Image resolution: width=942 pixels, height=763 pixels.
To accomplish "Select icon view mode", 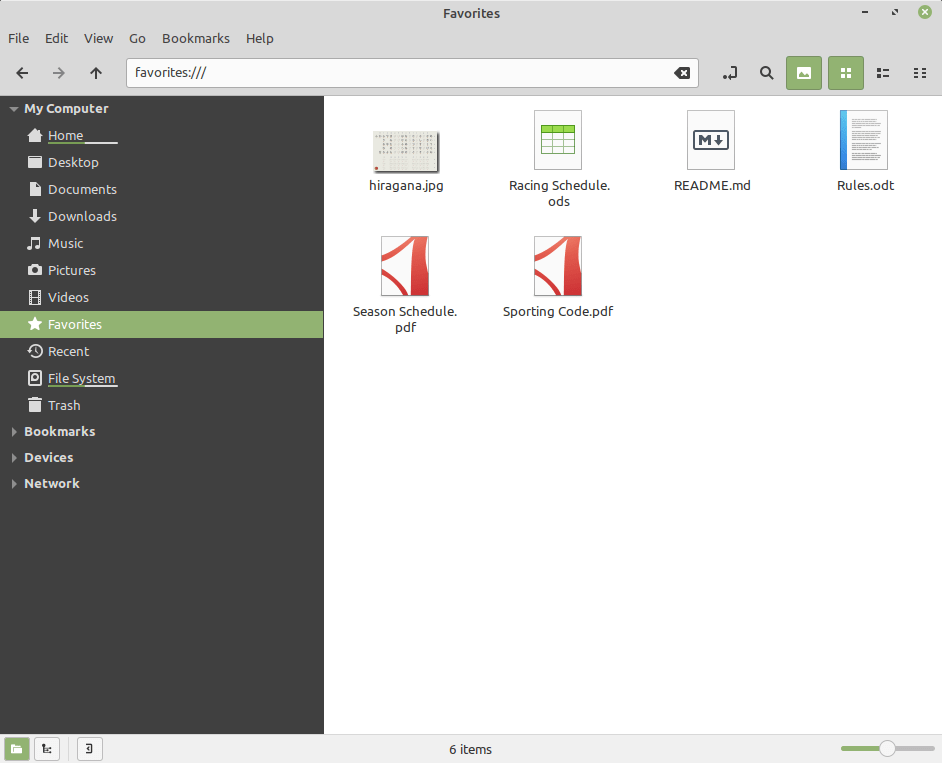I will click(x=845, y=73).
